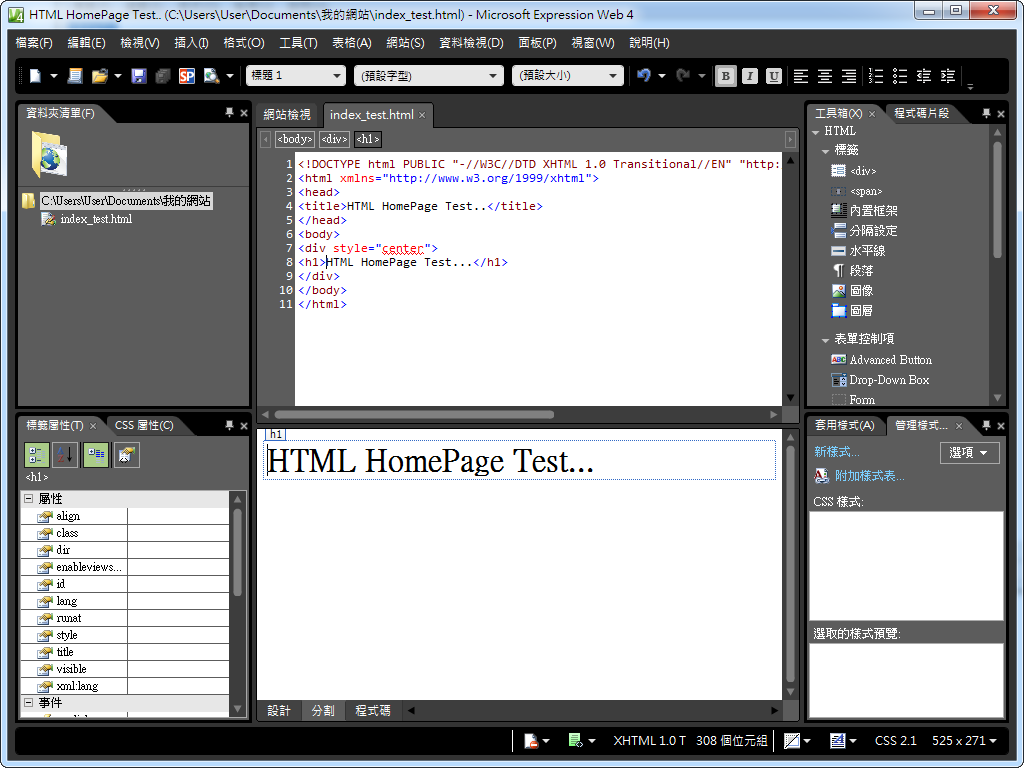
Task: Toggle alphabetical sort of tag properties
Action: [x=65, y=455]
